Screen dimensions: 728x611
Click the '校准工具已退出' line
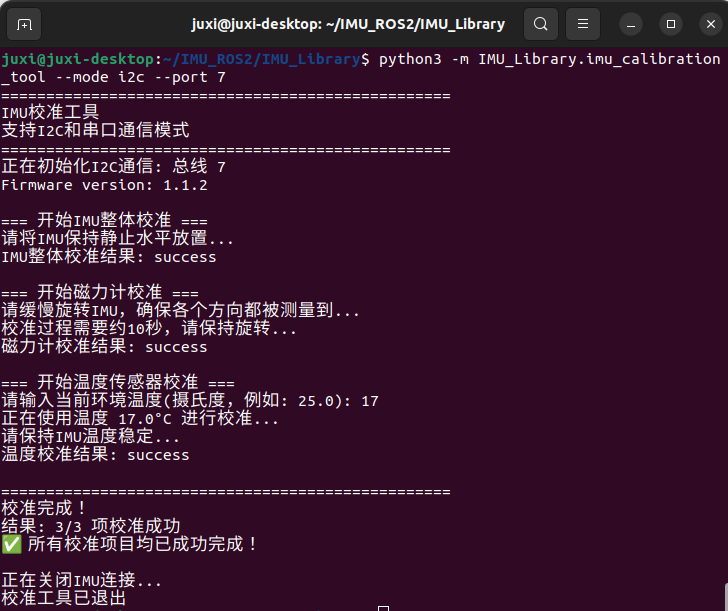(64, 598)
